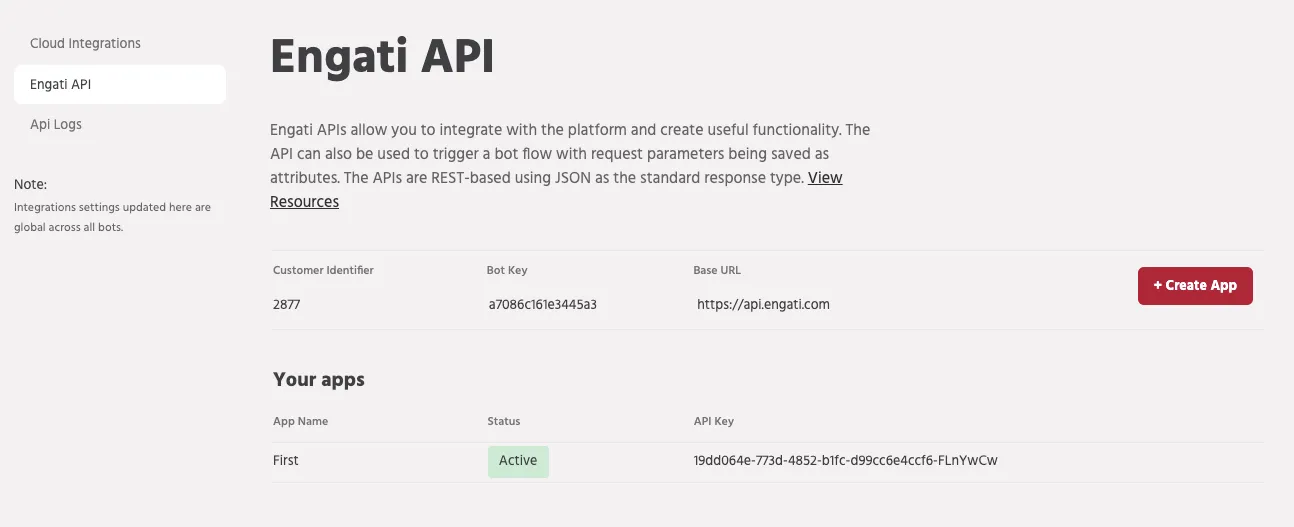Click the Base URL https://api.engati.com
1294x527 pixels.
[763, 304]
